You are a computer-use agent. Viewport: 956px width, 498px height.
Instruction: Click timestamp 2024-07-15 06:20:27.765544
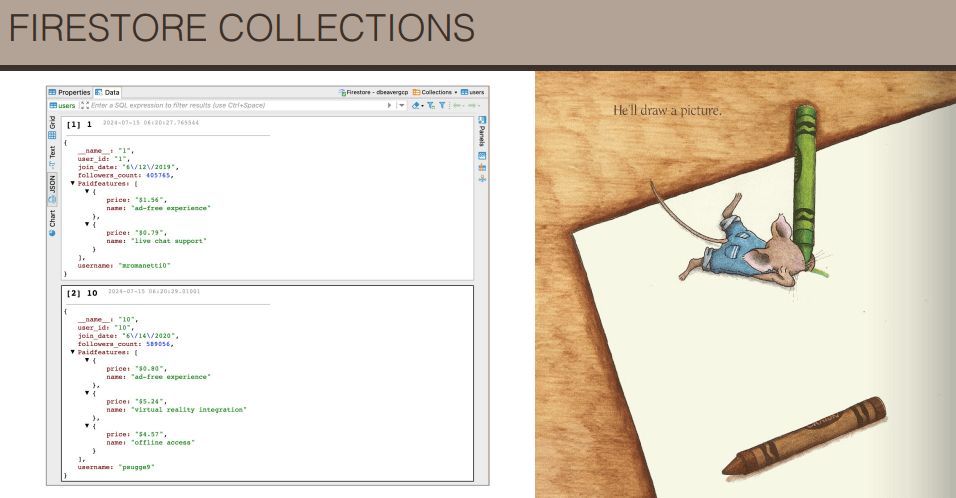pyautogui.click(x=151, y=123)
